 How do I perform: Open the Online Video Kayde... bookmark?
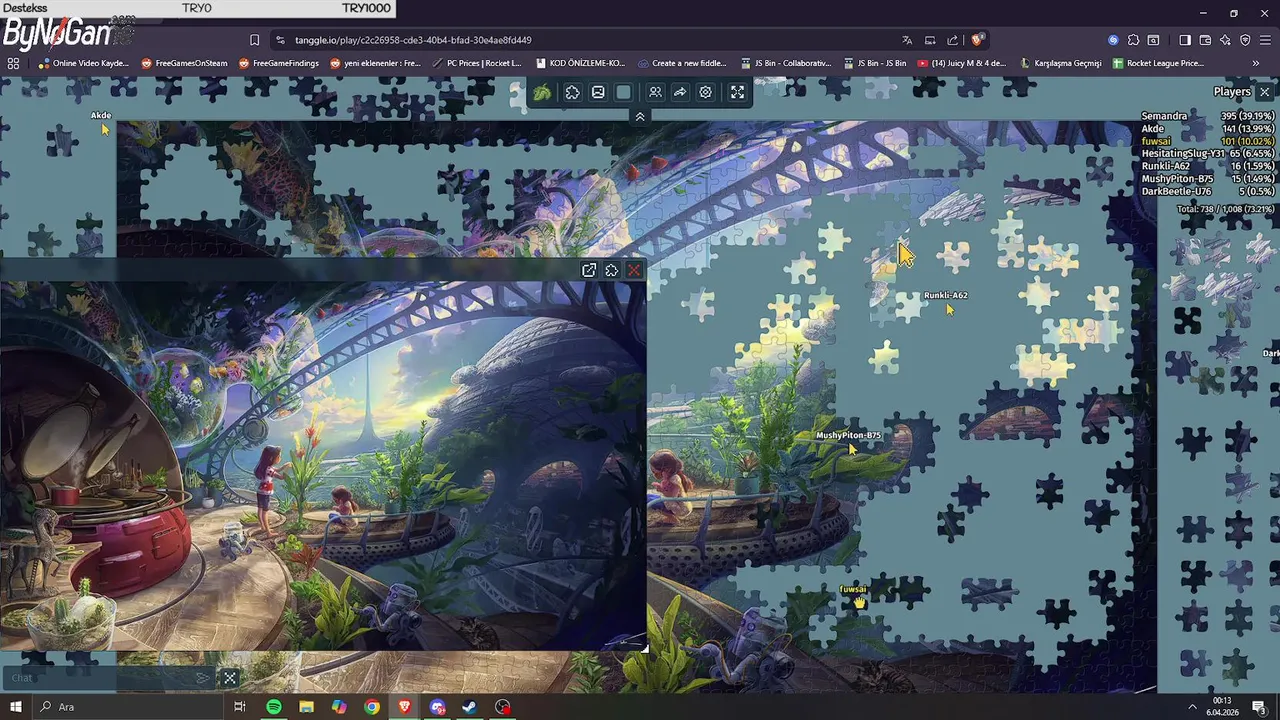coord(84,63)
